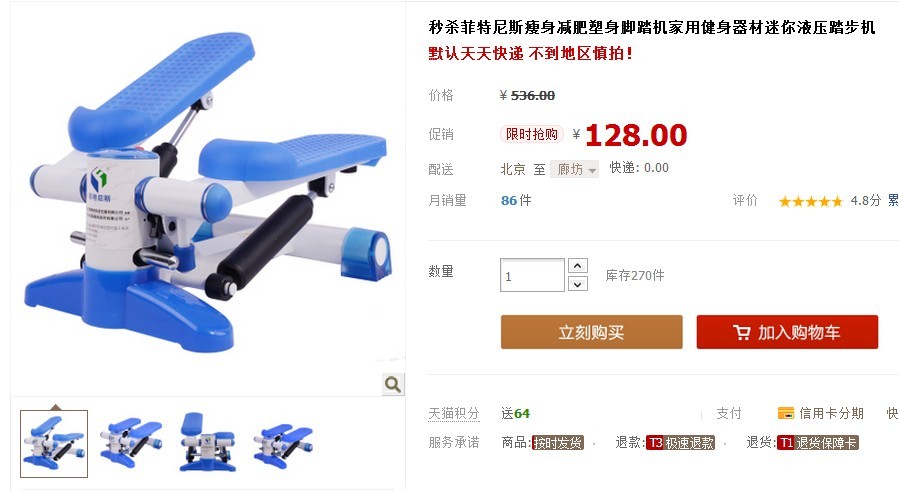The height and width of the screenshot is (491, 899).
Task: Click the 限时抢购 promotion tag
Action: pos(531,134)
